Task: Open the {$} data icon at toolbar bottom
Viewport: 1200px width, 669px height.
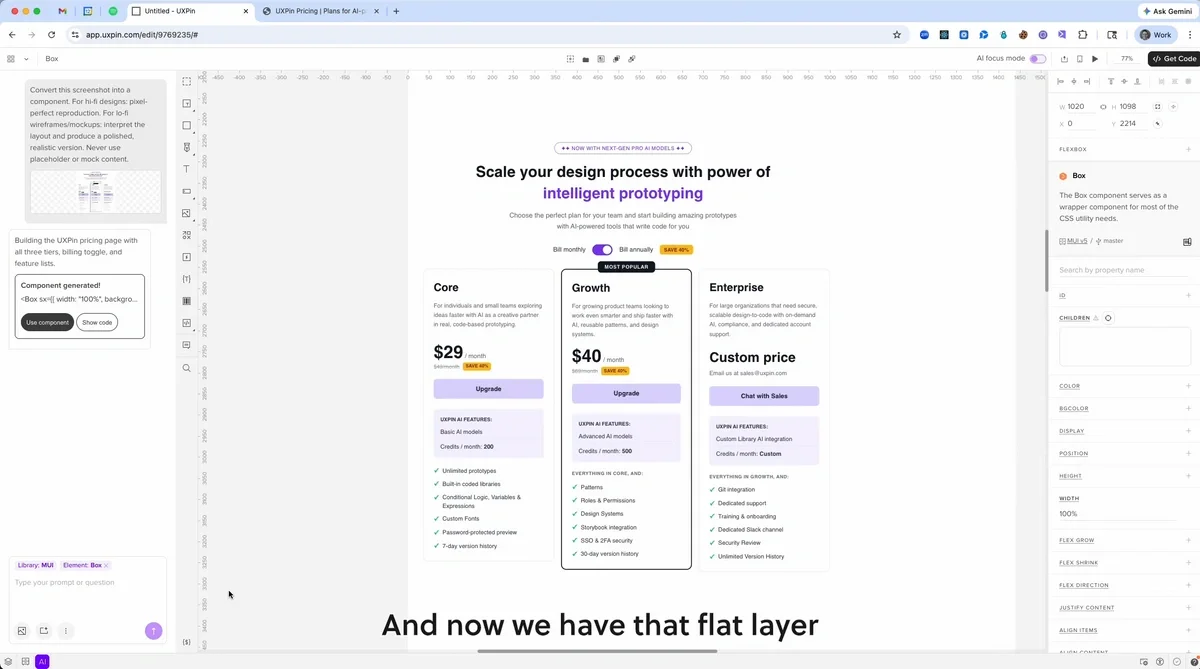Action: point(186,642)
